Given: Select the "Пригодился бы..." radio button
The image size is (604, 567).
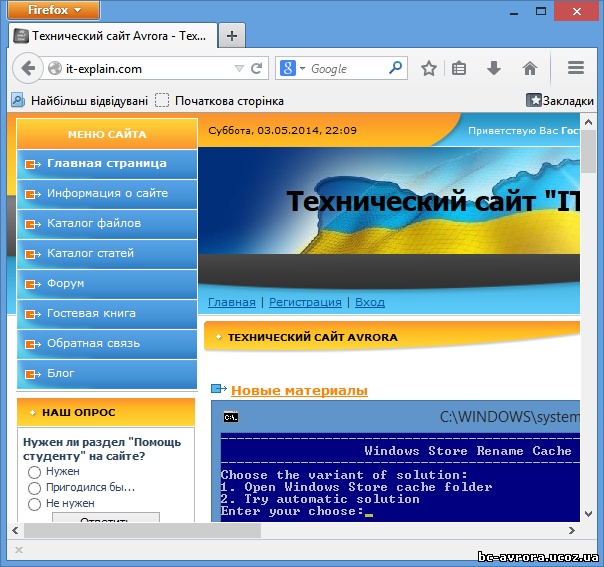Looking at the screenshot, I should coord(34,488).
